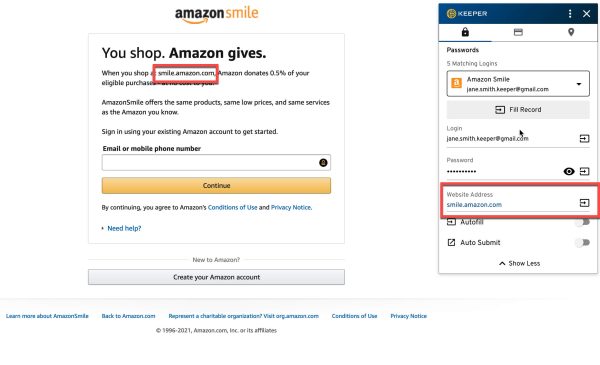Collapse details with Show Less
Image resolution: width=600 pixels, height=365 pixels.
(x=519, y=263)
